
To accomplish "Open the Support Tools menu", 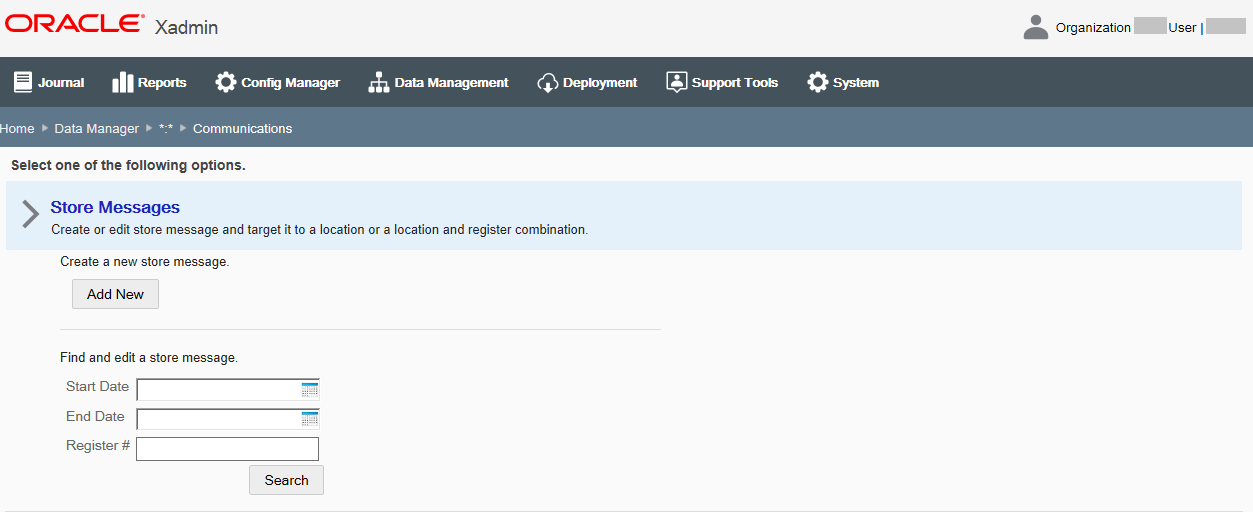I will click(x=723, y=82).
